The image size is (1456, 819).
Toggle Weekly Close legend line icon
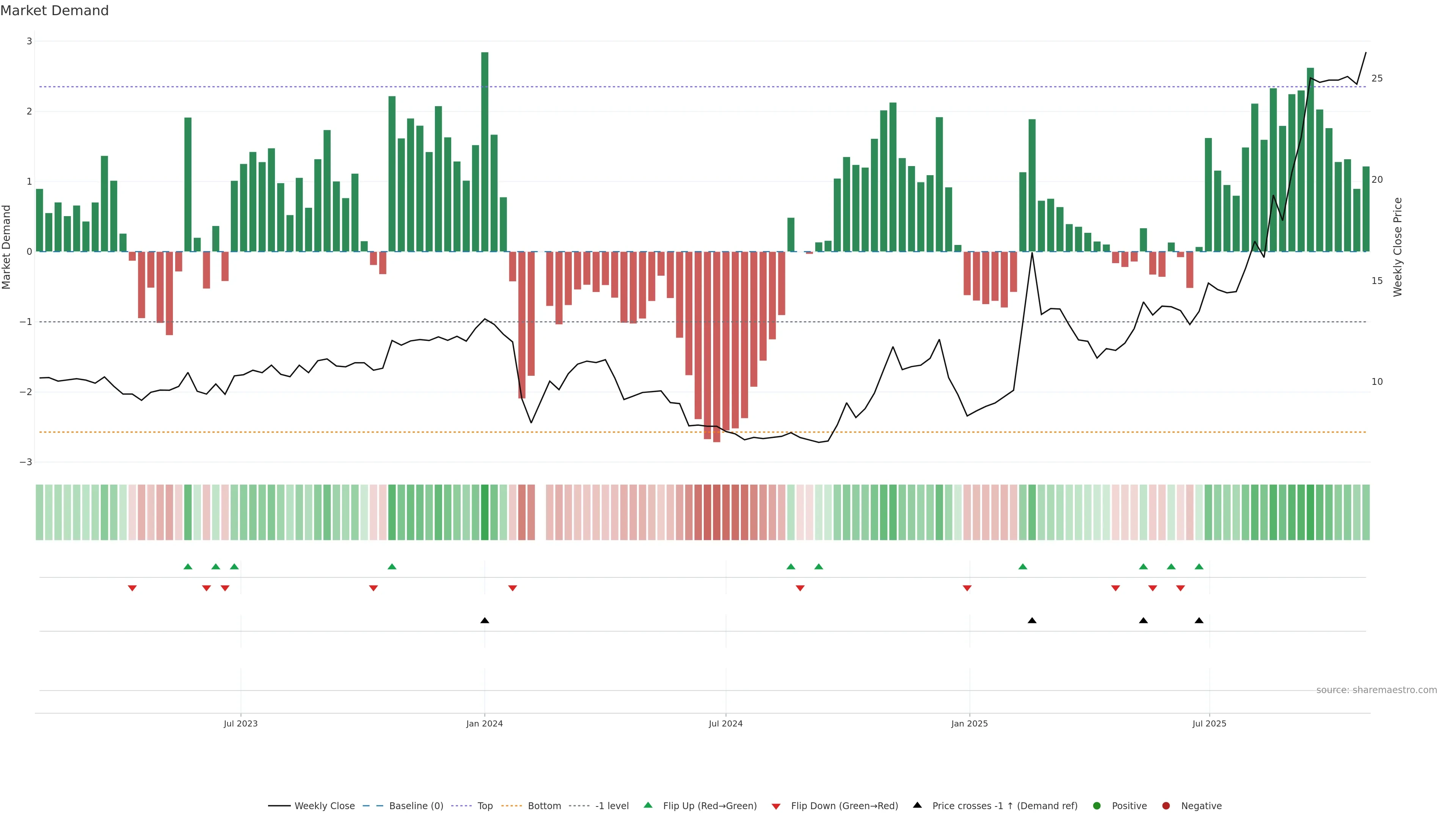279,805
